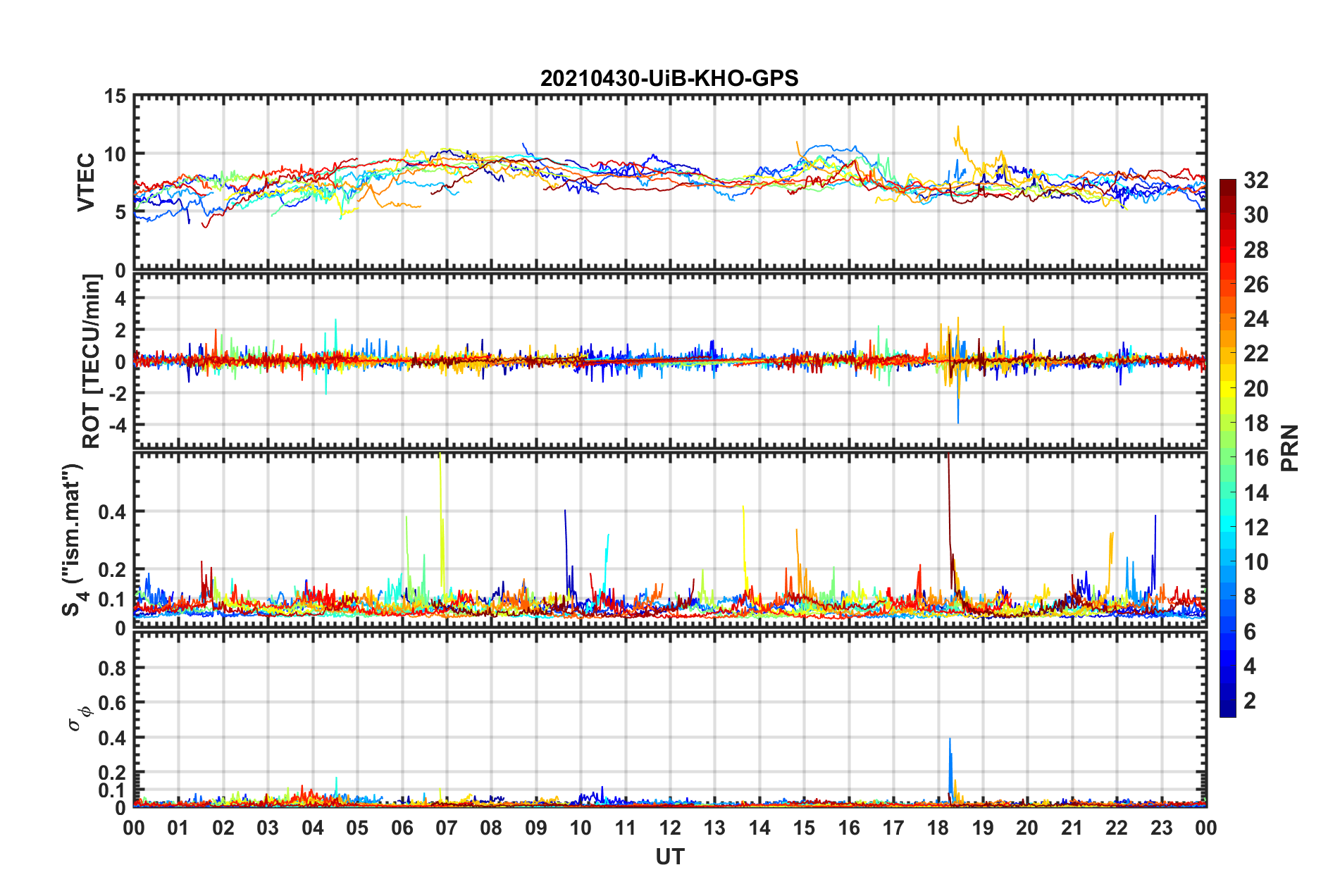Click ROT y-axis tick label 4

click(120, 299)
